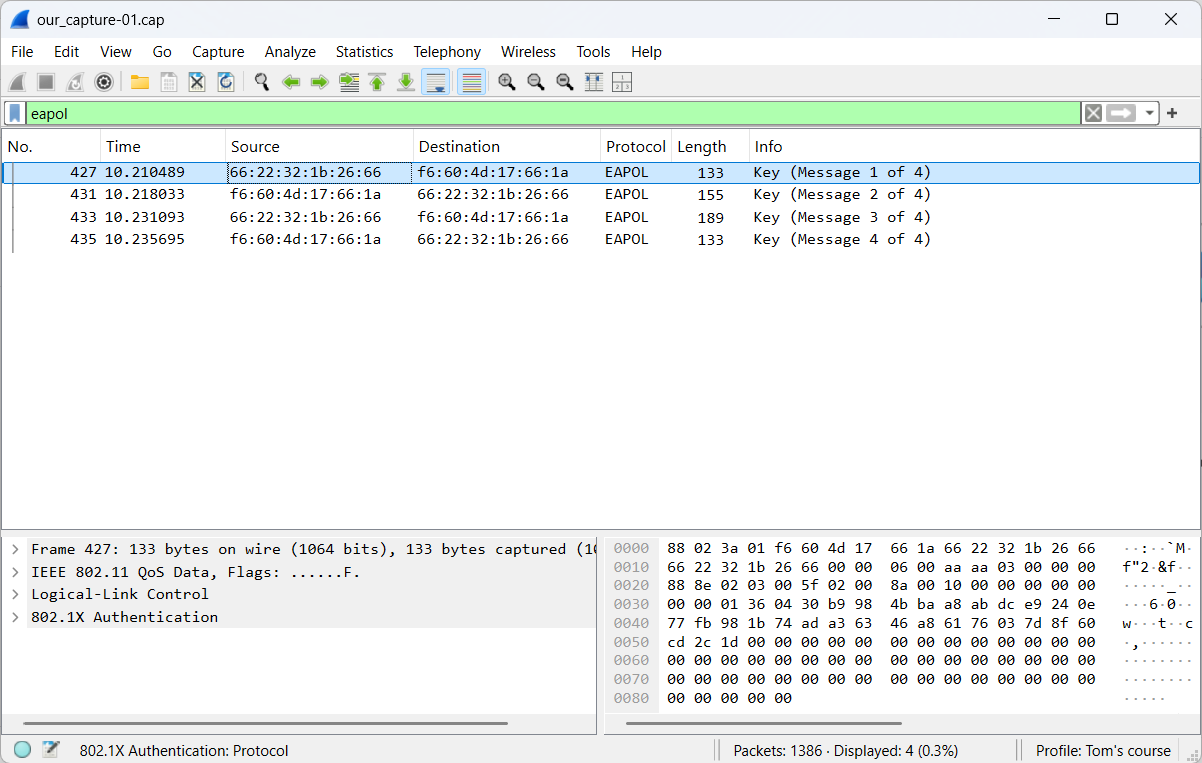
Task: Click the open capture file folder icon
Action: coord(140,82)
